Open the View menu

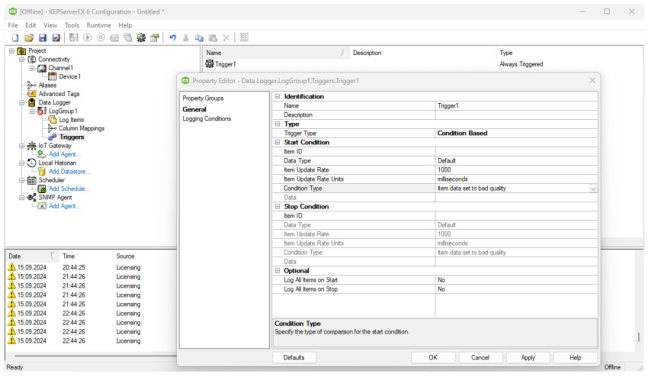pos(50,25)
